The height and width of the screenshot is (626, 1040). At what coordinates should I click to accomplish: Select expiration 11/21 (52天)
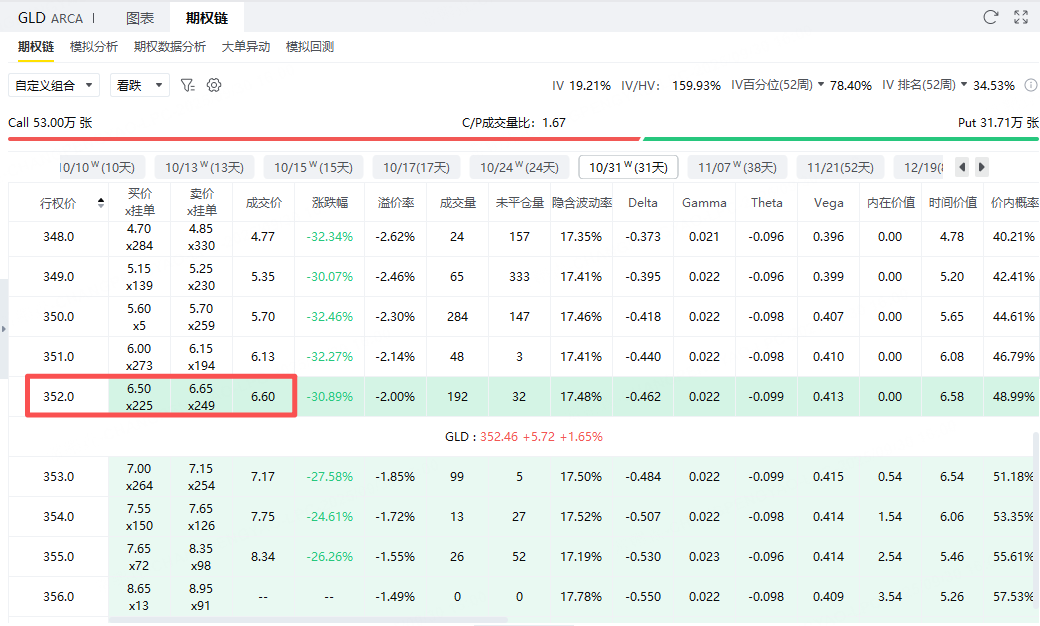tap(840, 167)
